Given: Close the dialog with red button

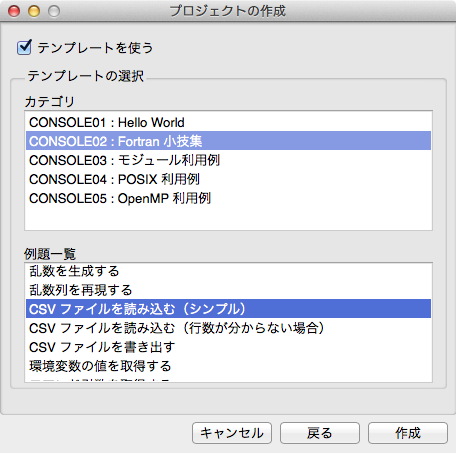Looking at the screenshot, I should tap(14, 11).
